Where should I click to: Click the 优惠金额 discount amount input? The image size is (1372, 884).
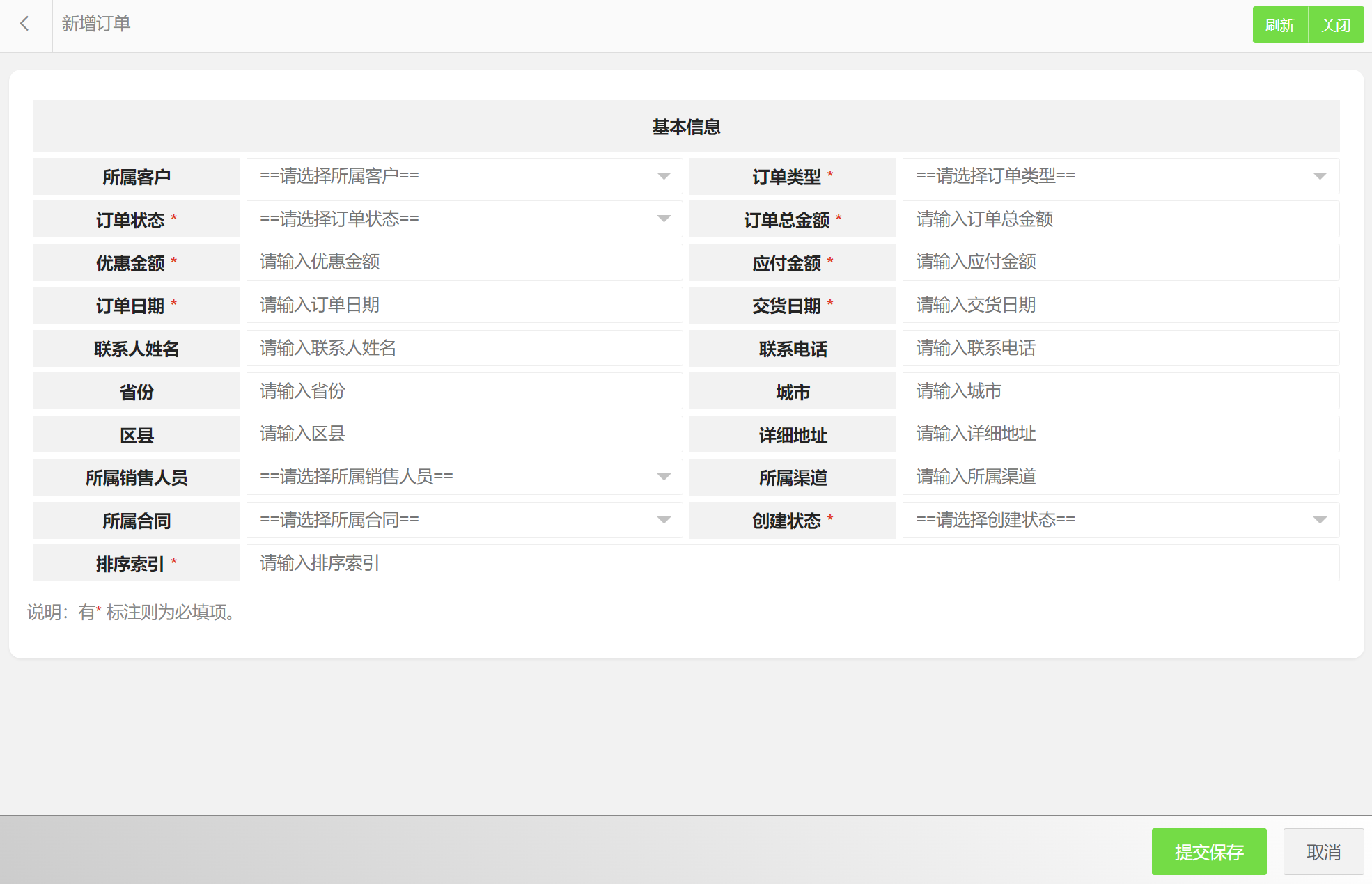(x=464, y=262)
